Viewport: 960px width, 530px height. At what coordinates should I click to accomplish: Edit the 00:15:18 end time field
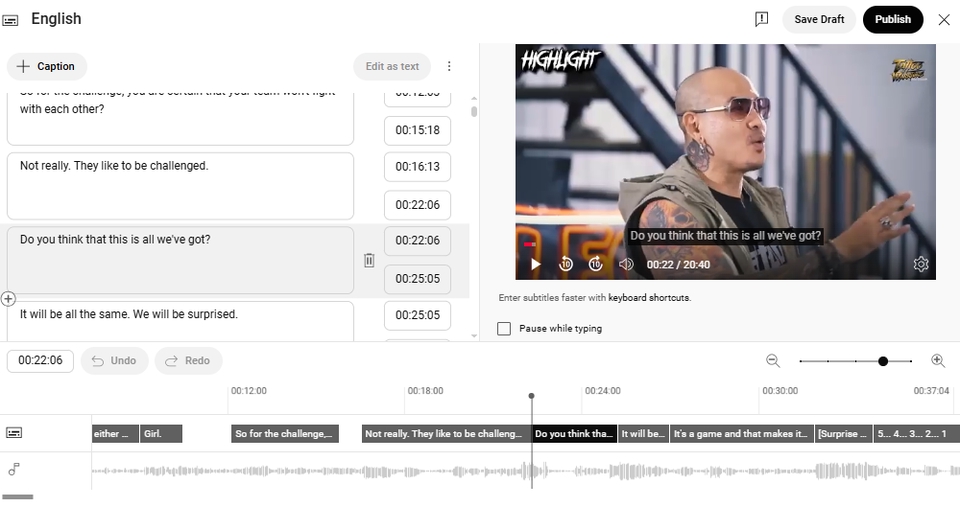(x=418, y=130)
